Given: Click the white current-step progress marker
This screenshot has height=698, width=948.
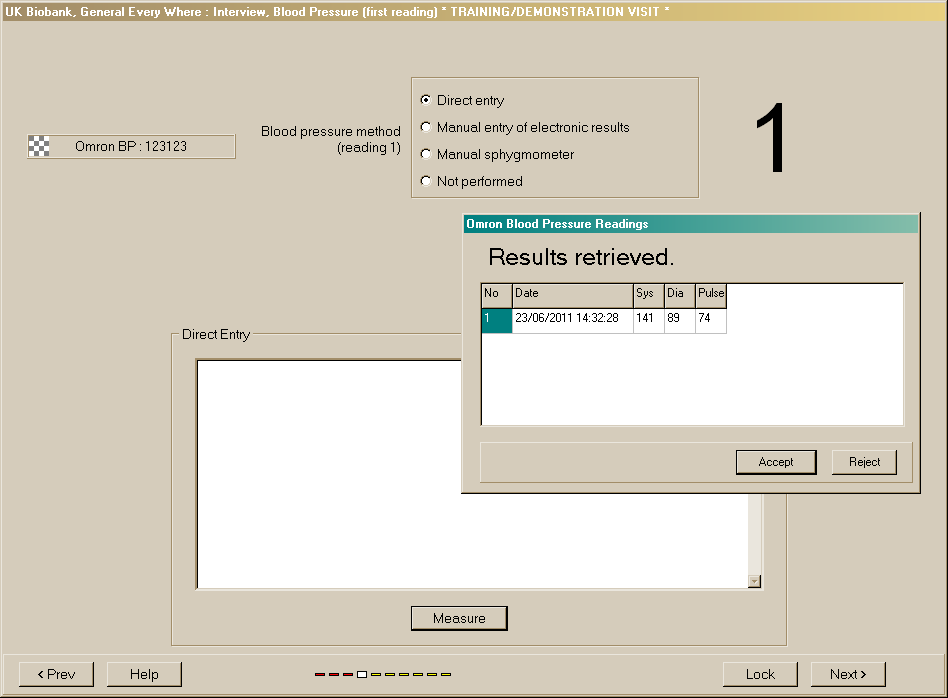Looking at the screenshot, I should (362, 674).
